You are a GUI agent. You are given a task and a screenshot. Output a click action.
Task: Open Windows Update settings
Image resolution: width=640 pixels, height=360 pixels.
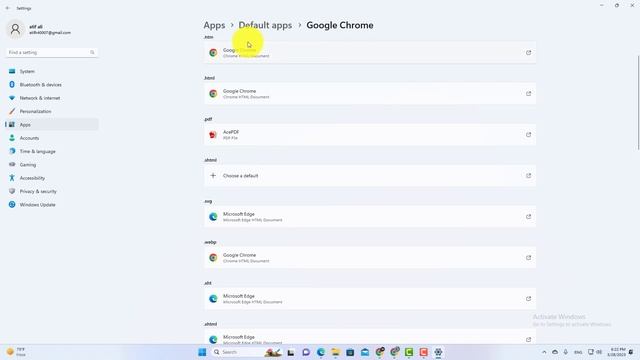(x=52, y=205)
